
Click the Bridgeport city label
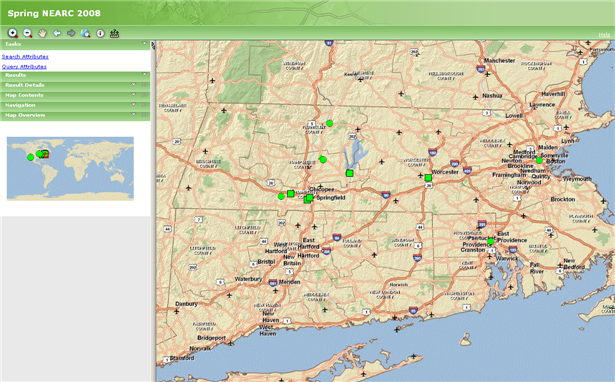211,338
